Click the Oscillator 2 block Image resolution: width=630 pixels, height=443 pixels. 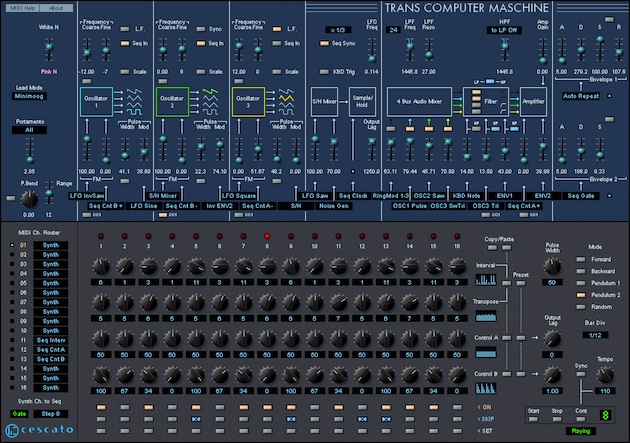tap(172, 102)
